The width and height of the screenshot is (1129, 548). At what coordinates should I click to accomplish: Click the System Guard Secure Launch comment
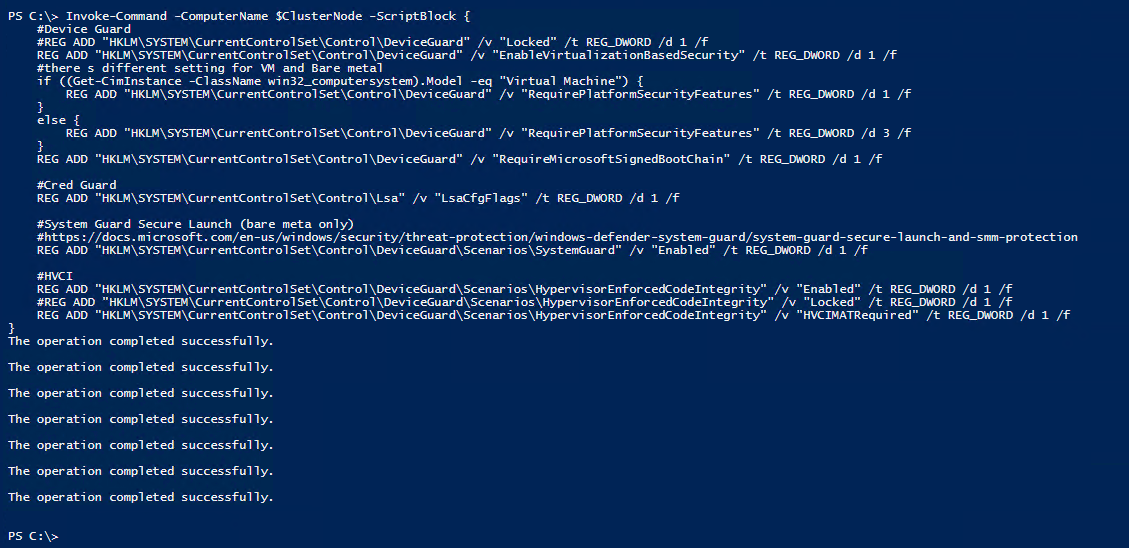(x=196, y=224)
